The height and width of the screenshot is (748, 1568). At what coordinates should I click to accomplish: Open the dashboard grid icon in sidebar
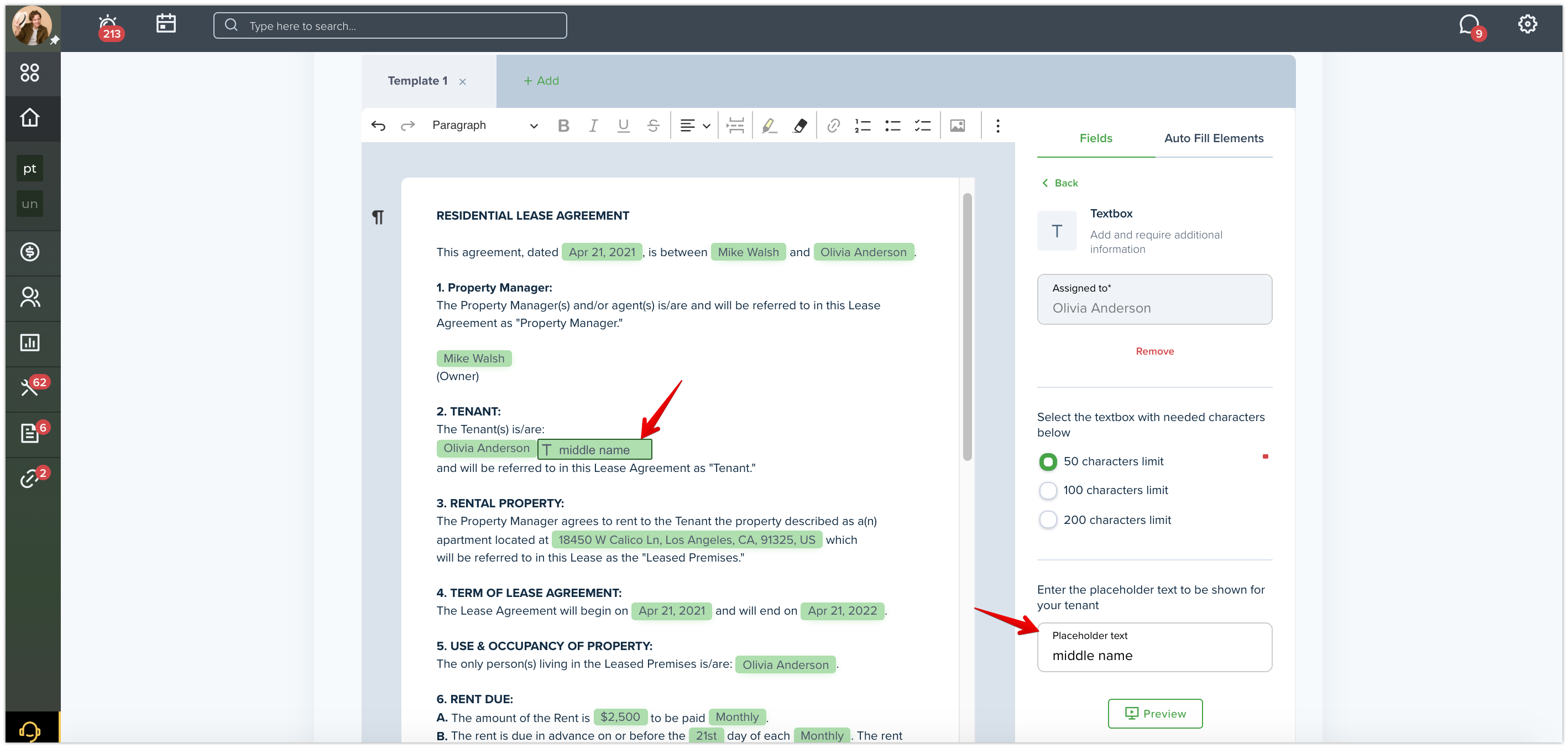click(30, 73)
